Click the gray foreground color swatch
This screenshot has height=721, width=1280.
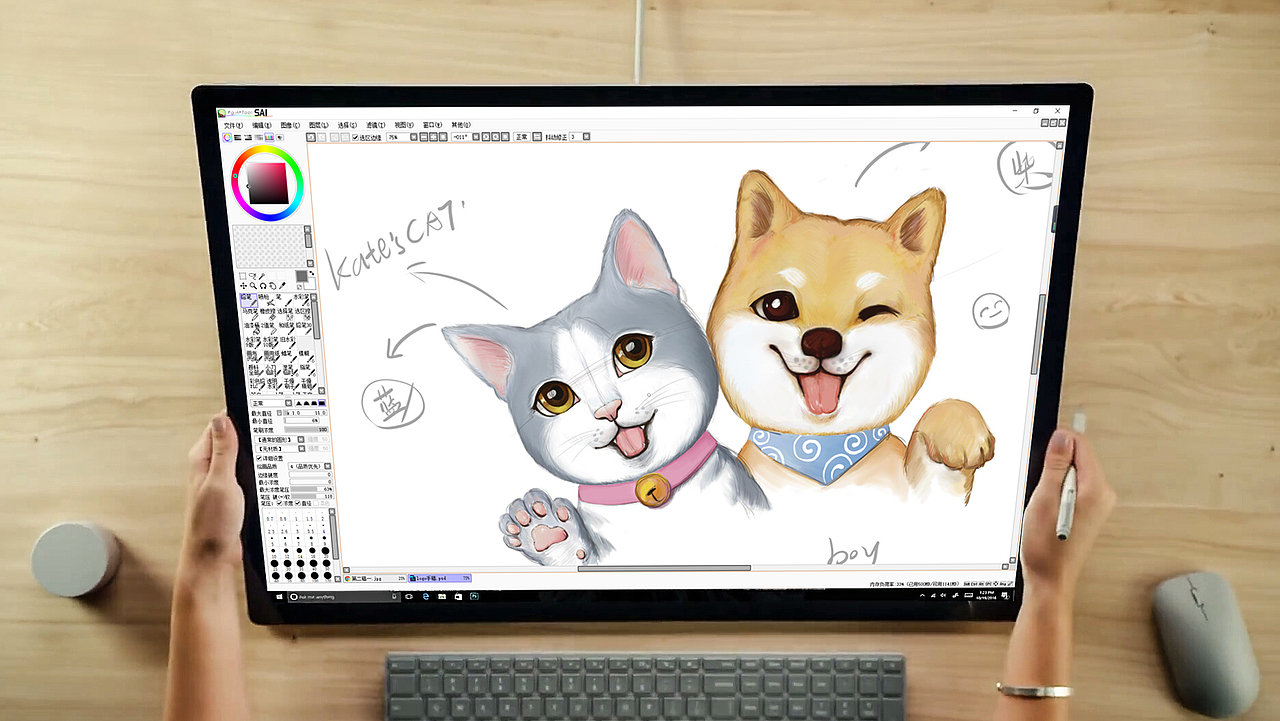301,276
